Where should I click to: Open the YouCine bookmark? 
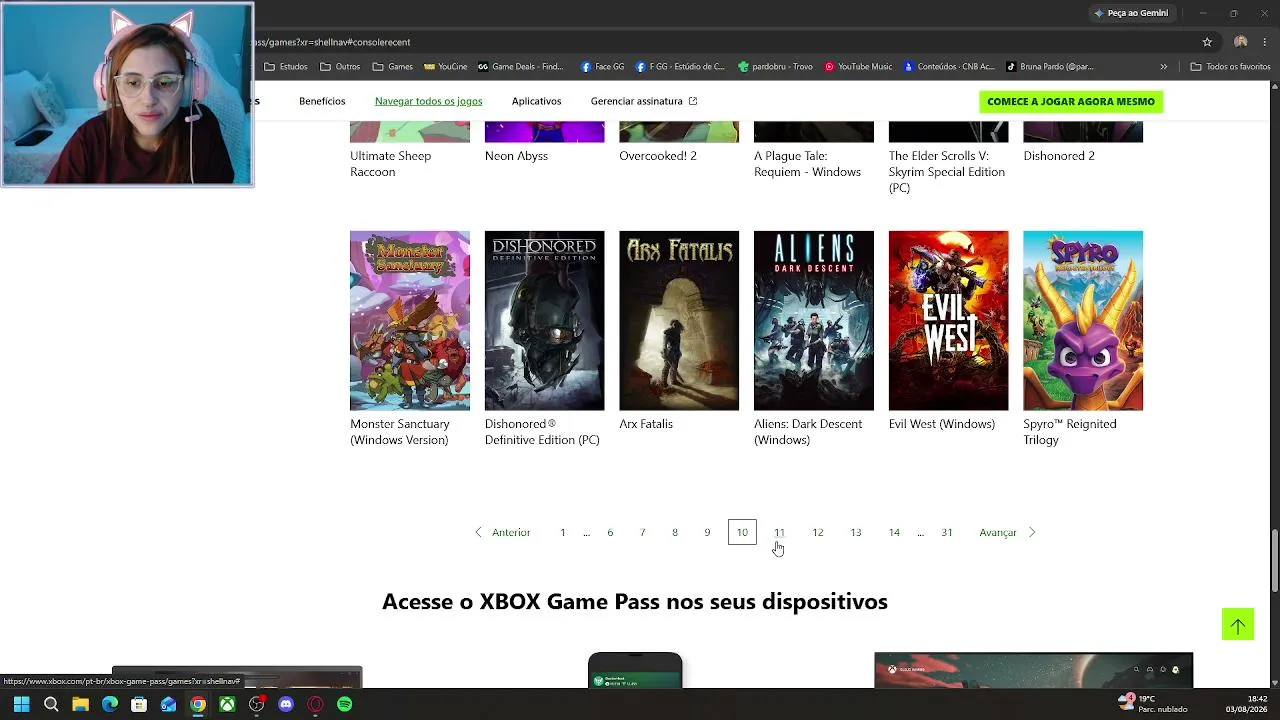coord(445,67)
